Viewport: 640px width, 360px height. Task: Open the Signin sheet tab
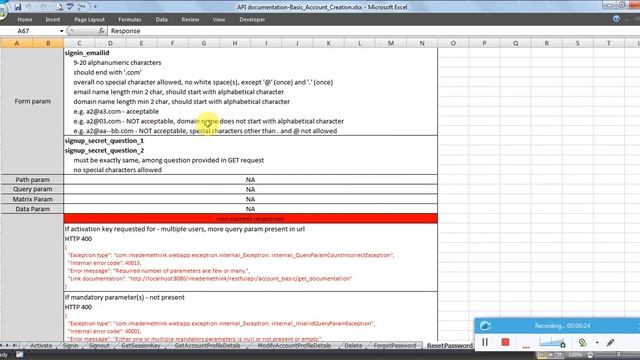(x=70, y=346)
